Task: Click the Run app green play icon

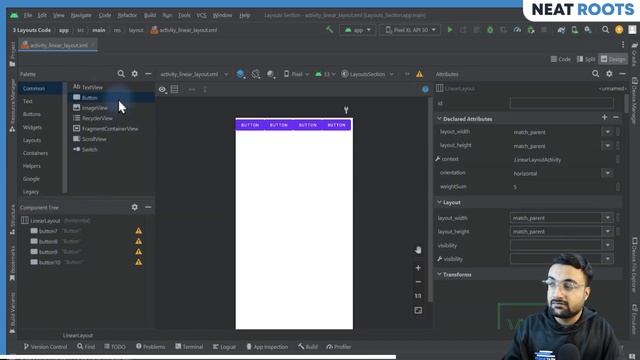Action: pos(450,30)
